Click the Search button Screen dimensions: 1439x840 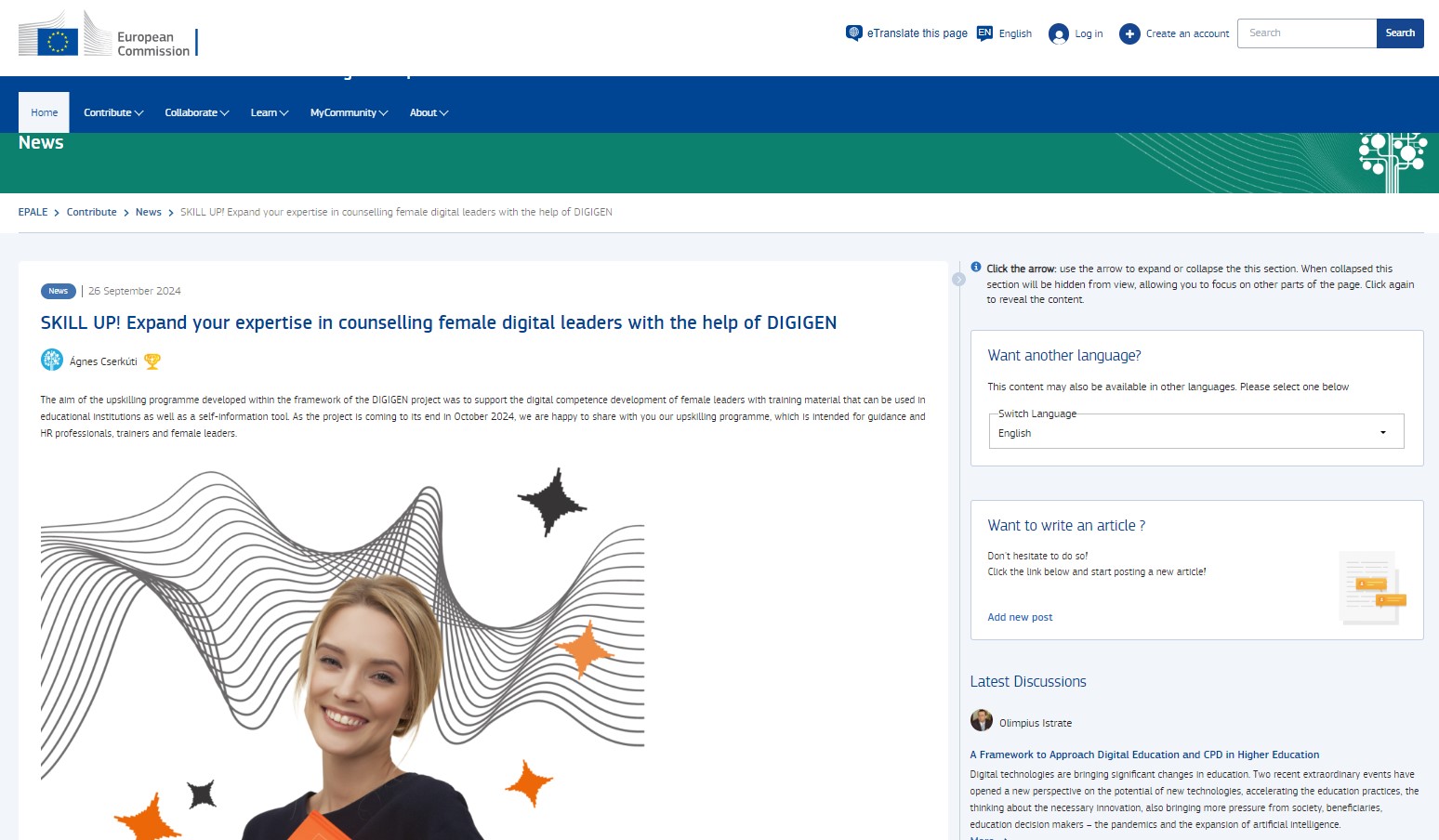(1400, 33)
